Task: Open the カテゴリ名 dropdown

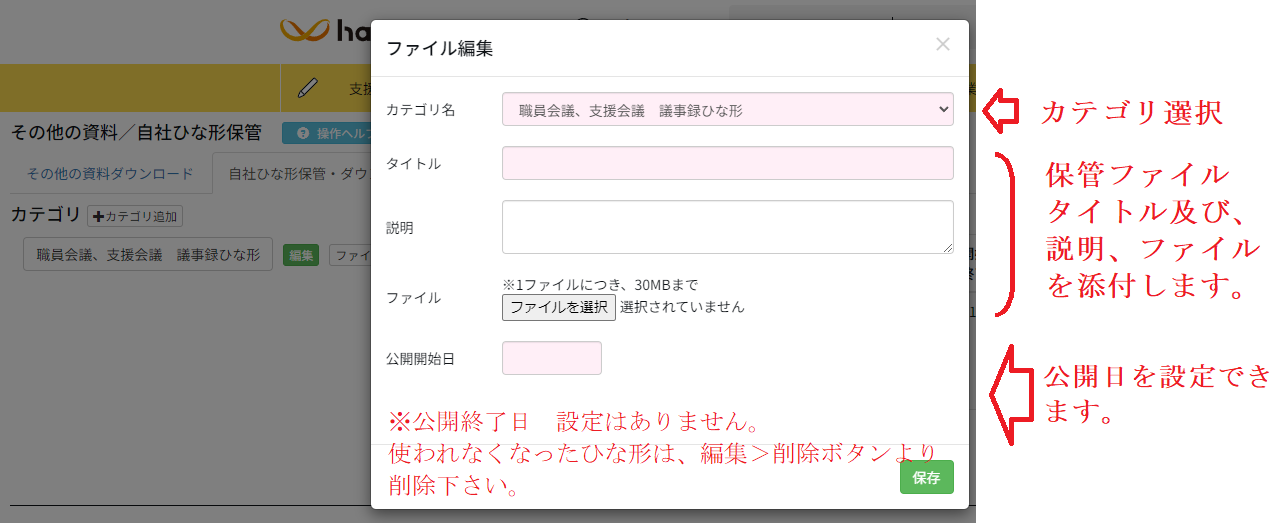Action: pos(727,110)
